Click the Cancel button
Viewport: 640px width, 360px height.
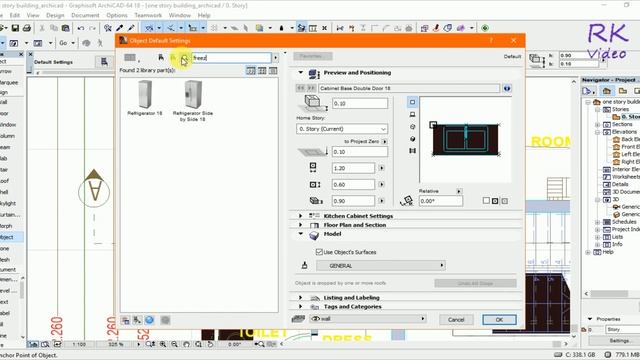tap(456, 320)
